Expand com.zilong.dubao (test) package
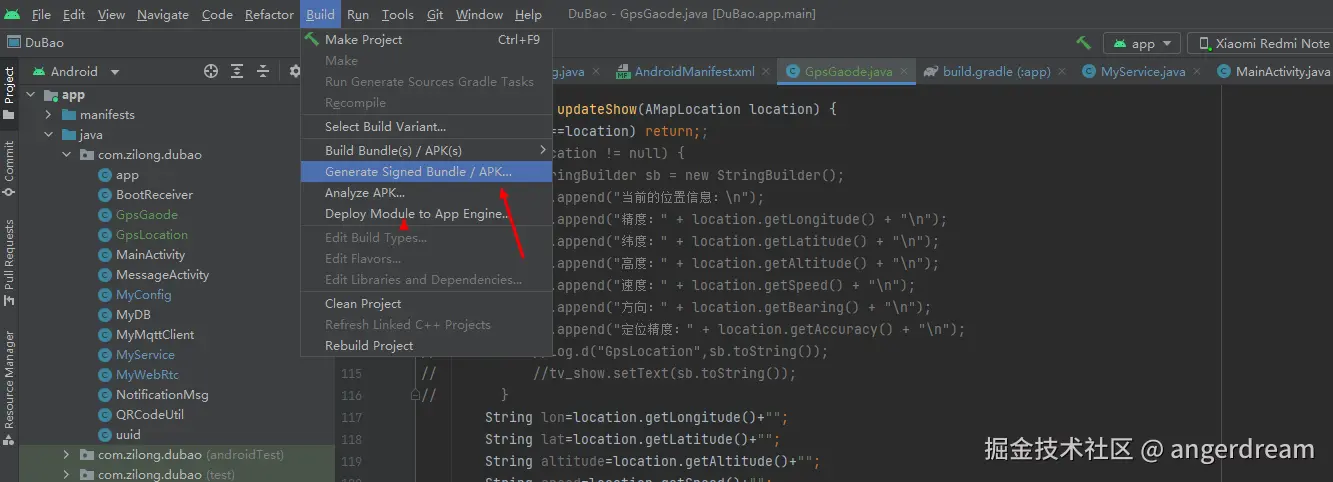The width and height of the screenshot is (1333, 482). coord(66,475)
